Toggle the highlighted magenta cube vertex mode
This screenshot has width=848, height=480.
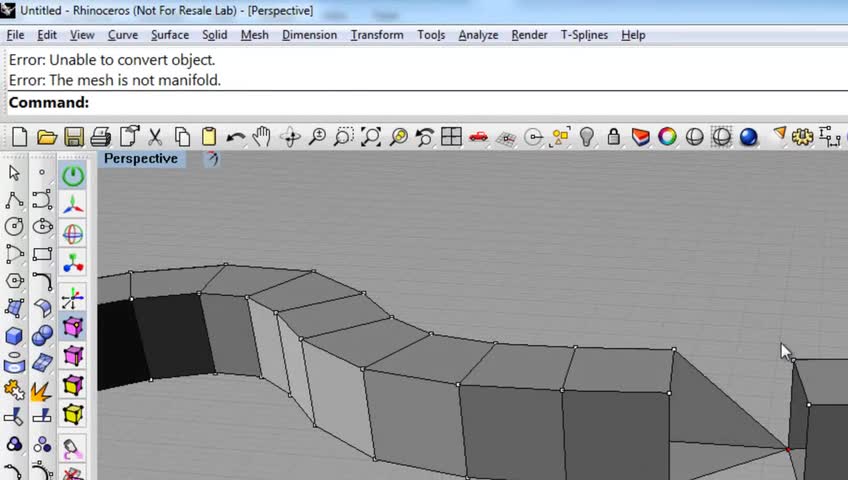pyautogui.click(x=73, y=326)
